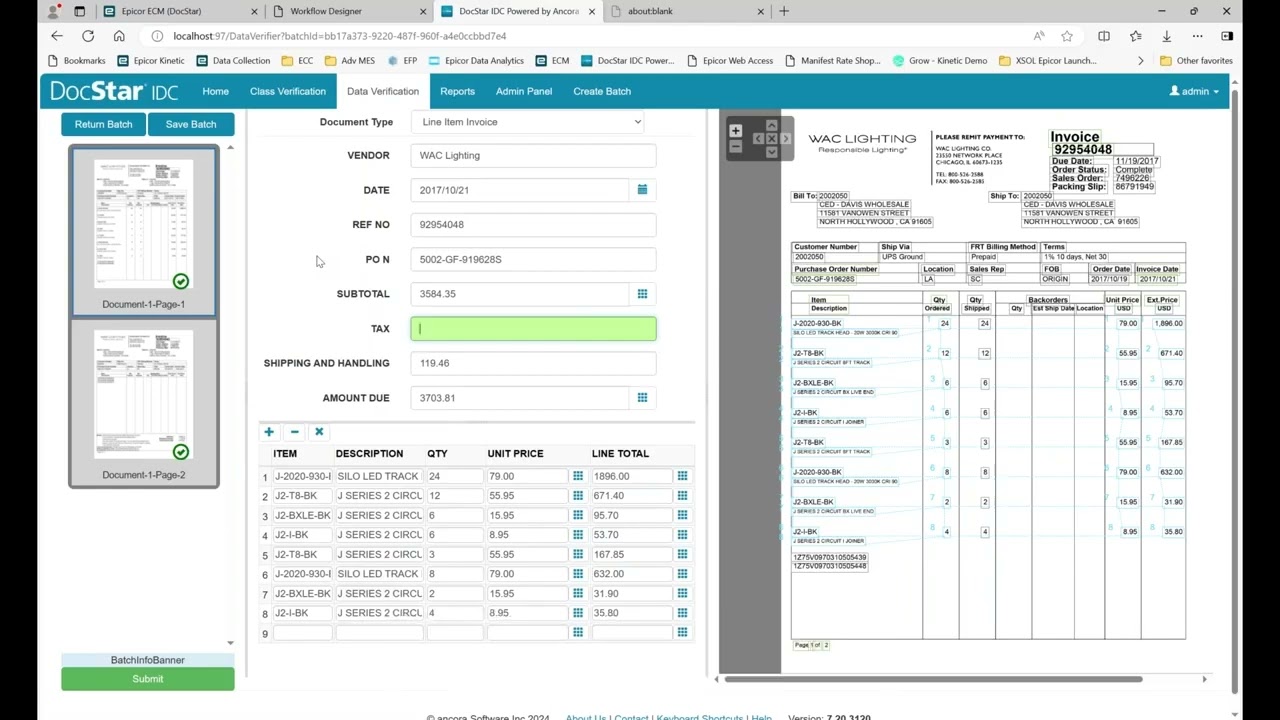Click the PO N field 5002-GF-919628S
This screenshot has height=720, width=1280.
point(533,259)
